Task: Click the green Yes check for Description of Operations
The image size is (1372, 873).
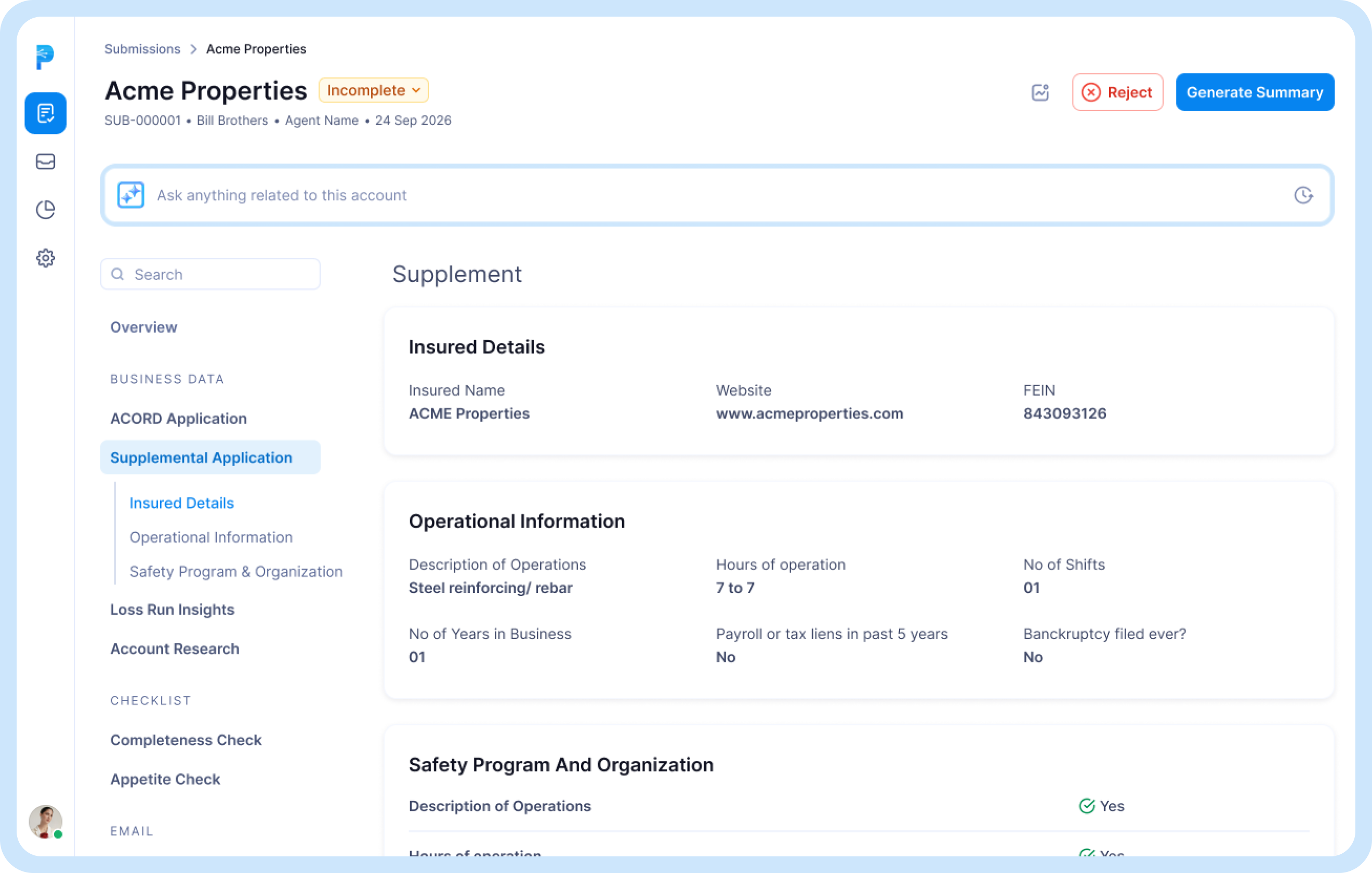Action: click(1087, 806)
